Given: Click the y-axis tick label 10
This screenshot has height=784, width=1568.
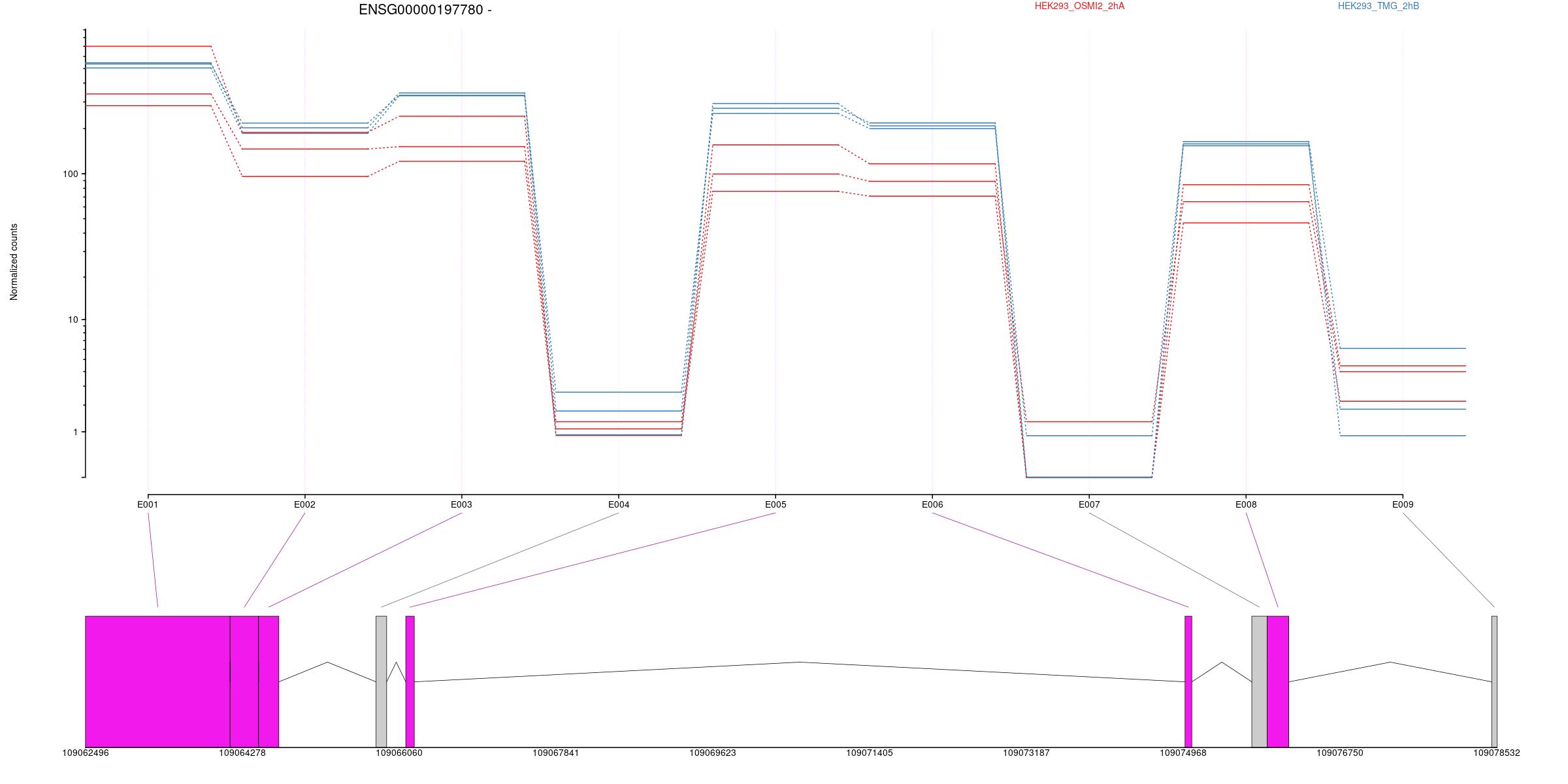Looking at the screenshot, I should 73,319.
